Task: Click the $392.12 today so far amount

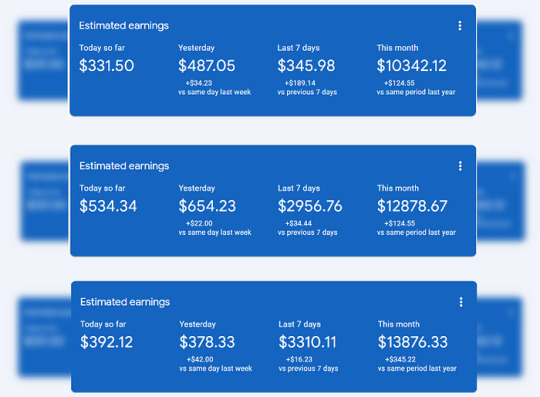Action: [x=106, y=342]
